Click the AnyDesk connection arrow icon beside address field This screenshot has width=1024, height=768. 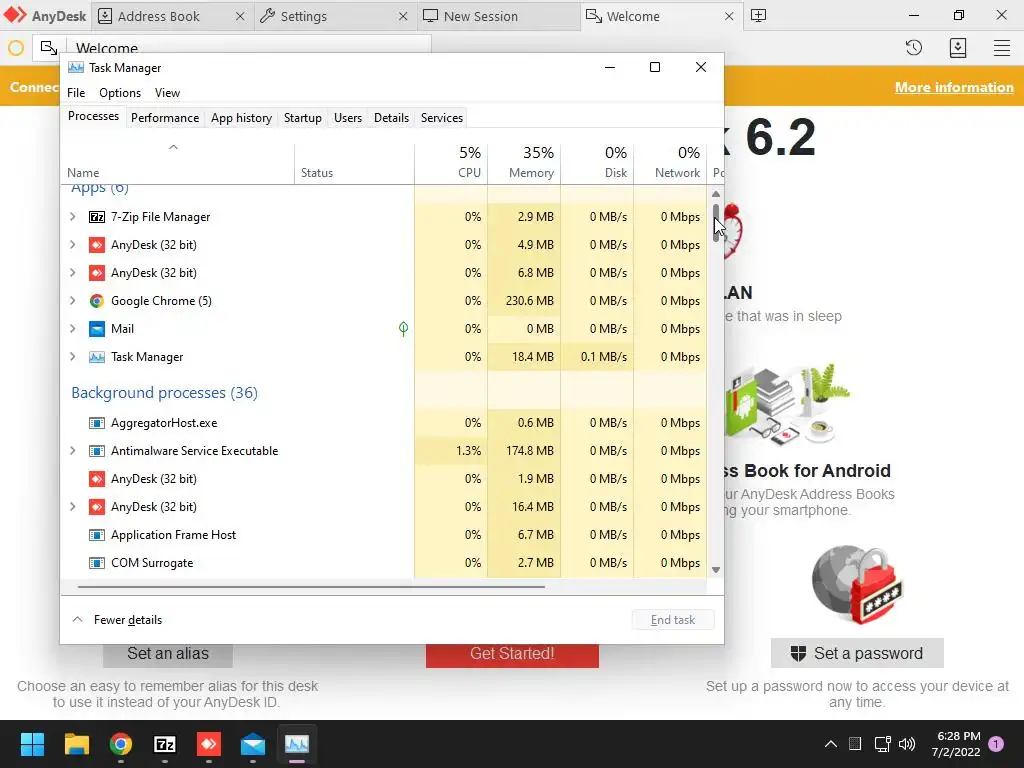pyautogui.click(x=49, y=48)
